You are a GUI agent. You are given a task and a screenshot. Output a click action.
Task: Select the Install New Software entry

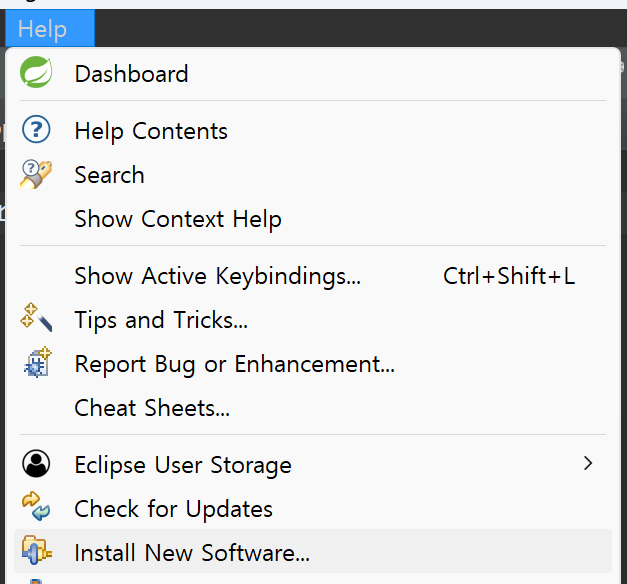tap(192, 553)
